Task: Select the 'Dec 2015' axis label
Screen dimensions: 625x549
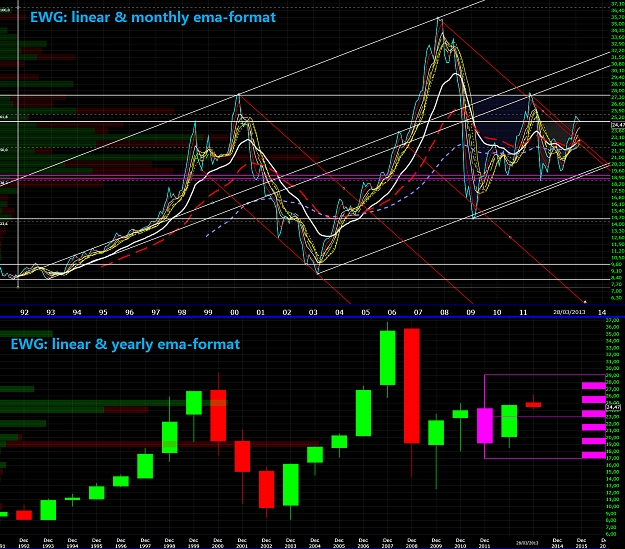Action: pyautogui.click(x=582, y=543)
